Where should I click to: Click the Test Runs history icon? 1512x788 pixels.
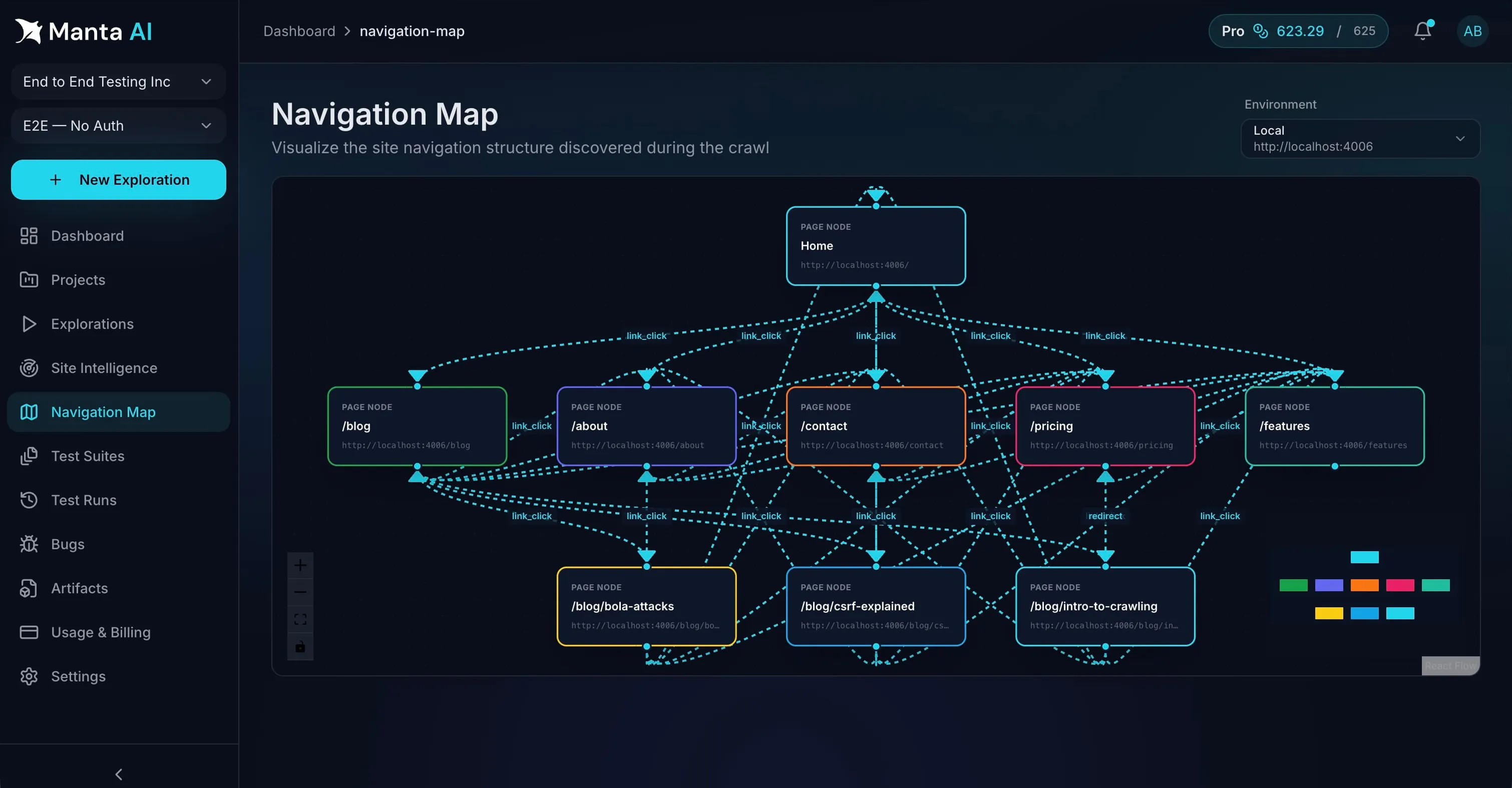coord(29,500)
